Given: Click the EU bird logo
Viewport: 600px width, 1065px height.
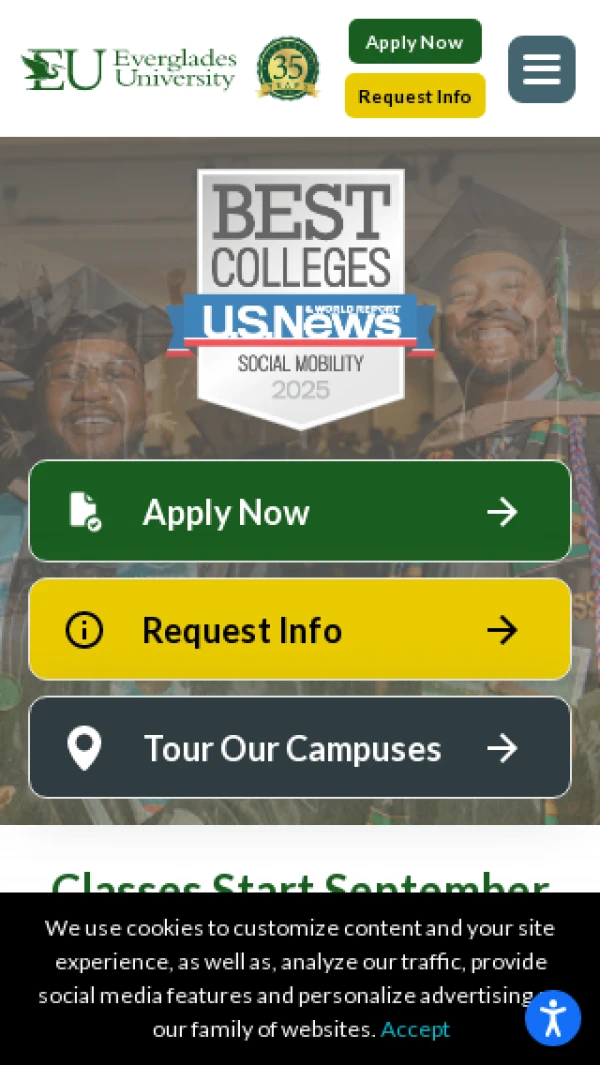Looking at the screenshot, I should pos(64,69).
